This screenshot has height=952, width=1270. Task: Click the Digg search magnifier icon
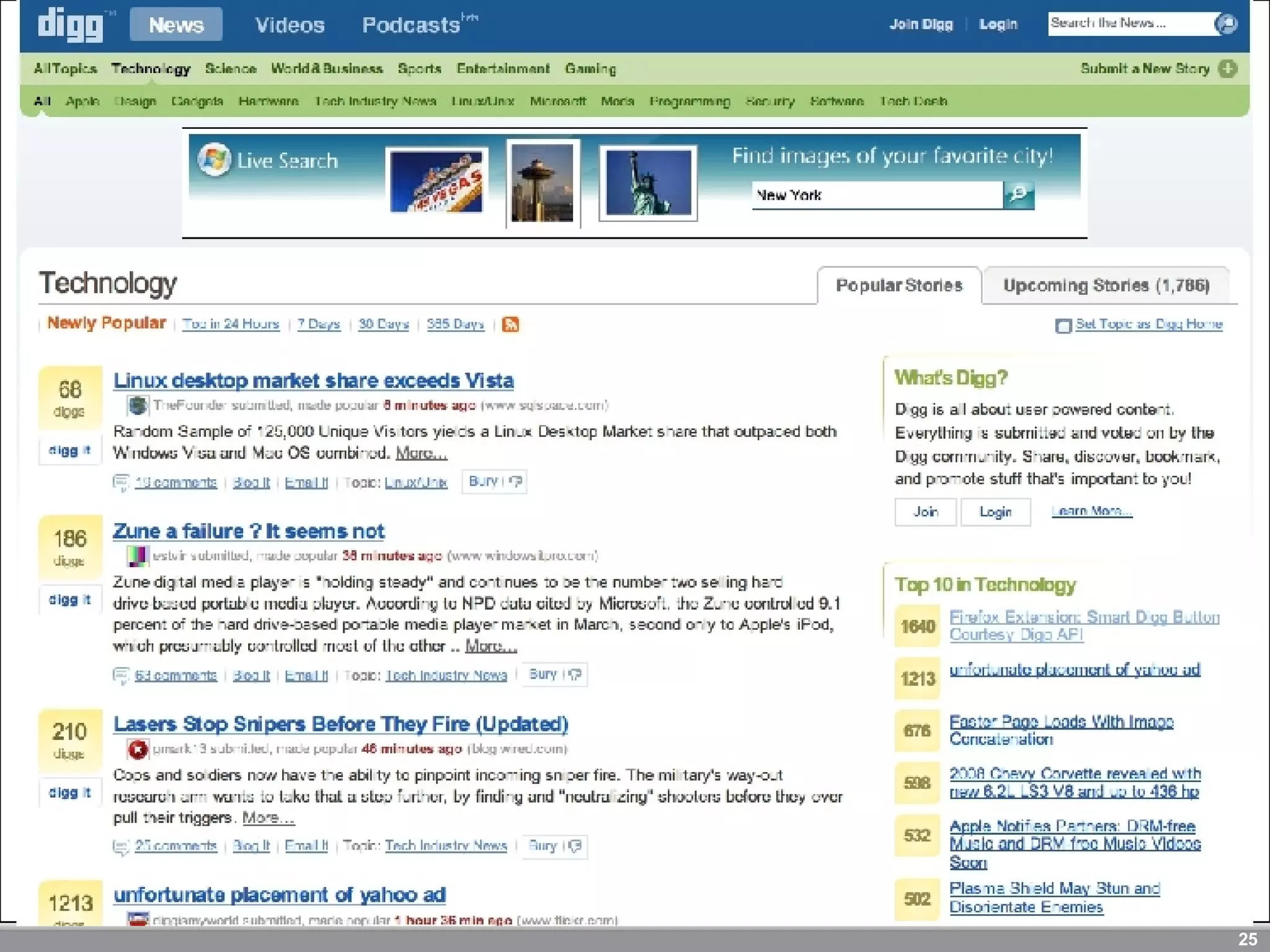1226,24
